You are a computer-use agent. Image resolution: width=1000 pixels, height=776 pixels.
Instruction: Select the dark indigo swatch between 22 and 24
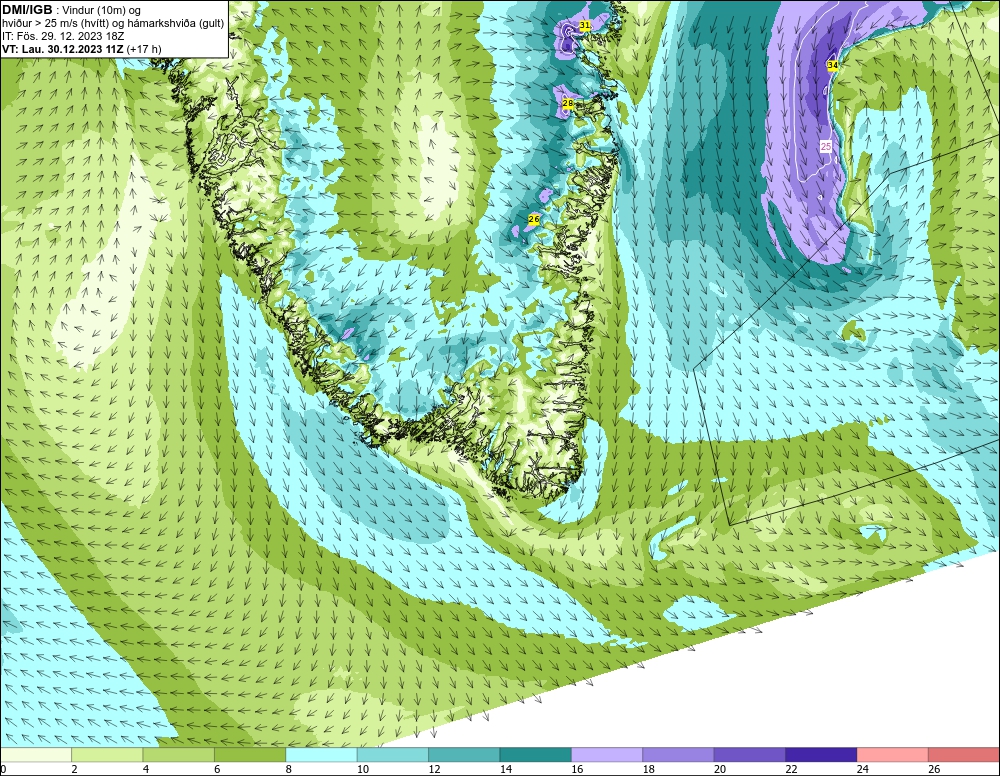click(x=821, y=755)
